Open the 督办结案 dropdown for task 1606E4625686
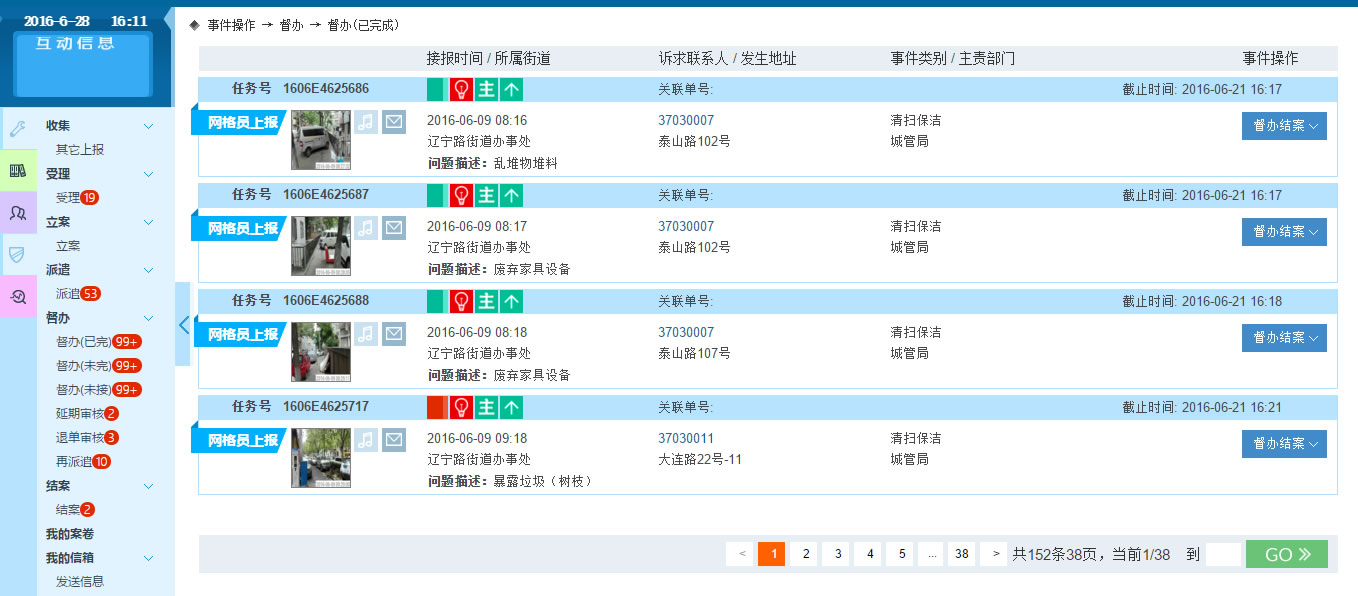Viewport: 1358px width, 596px height. click(1284, 126)
